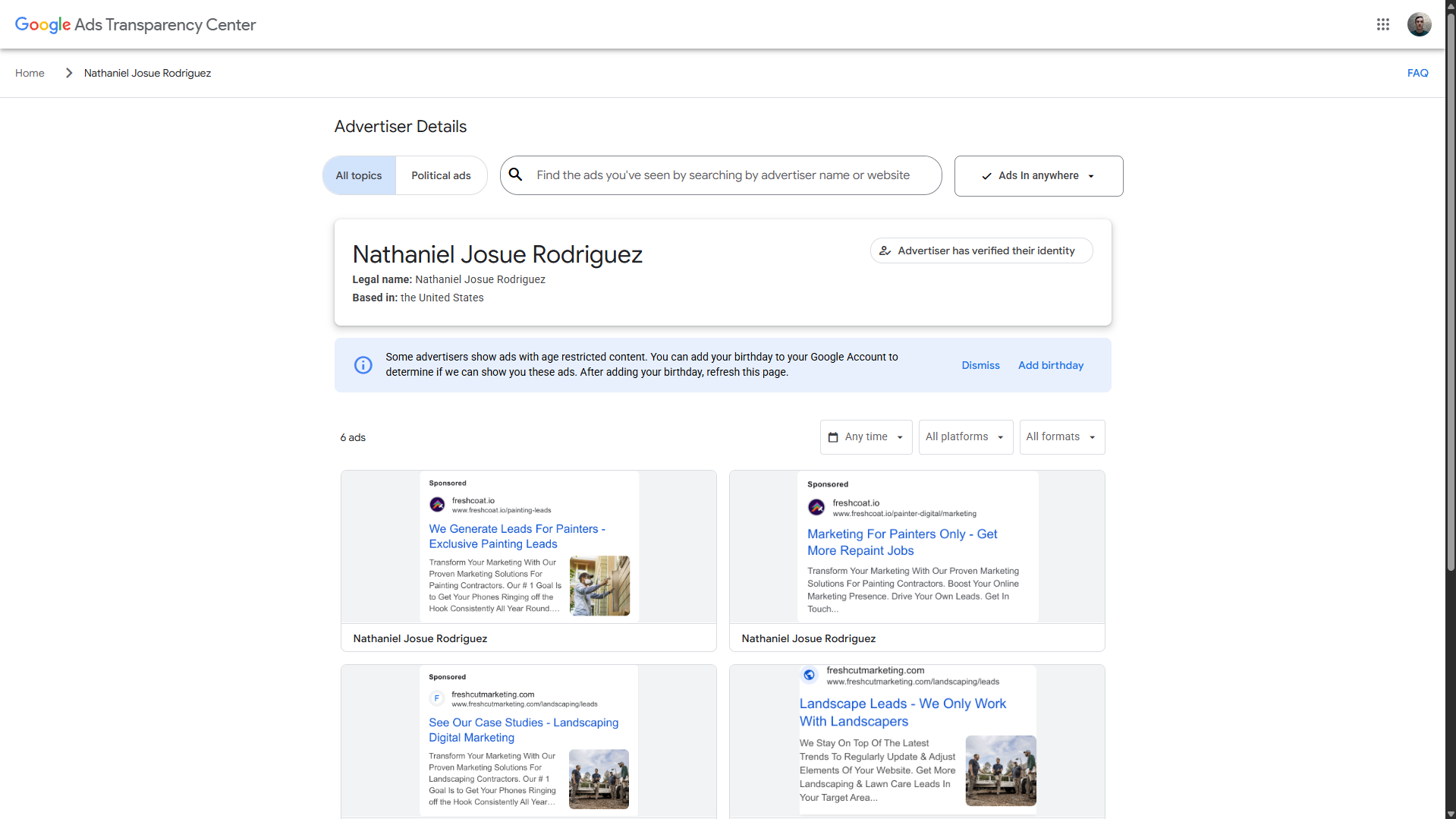Go to Home breadcrumb link
This screenshot has height=819, width=1456.
point(30,73)
